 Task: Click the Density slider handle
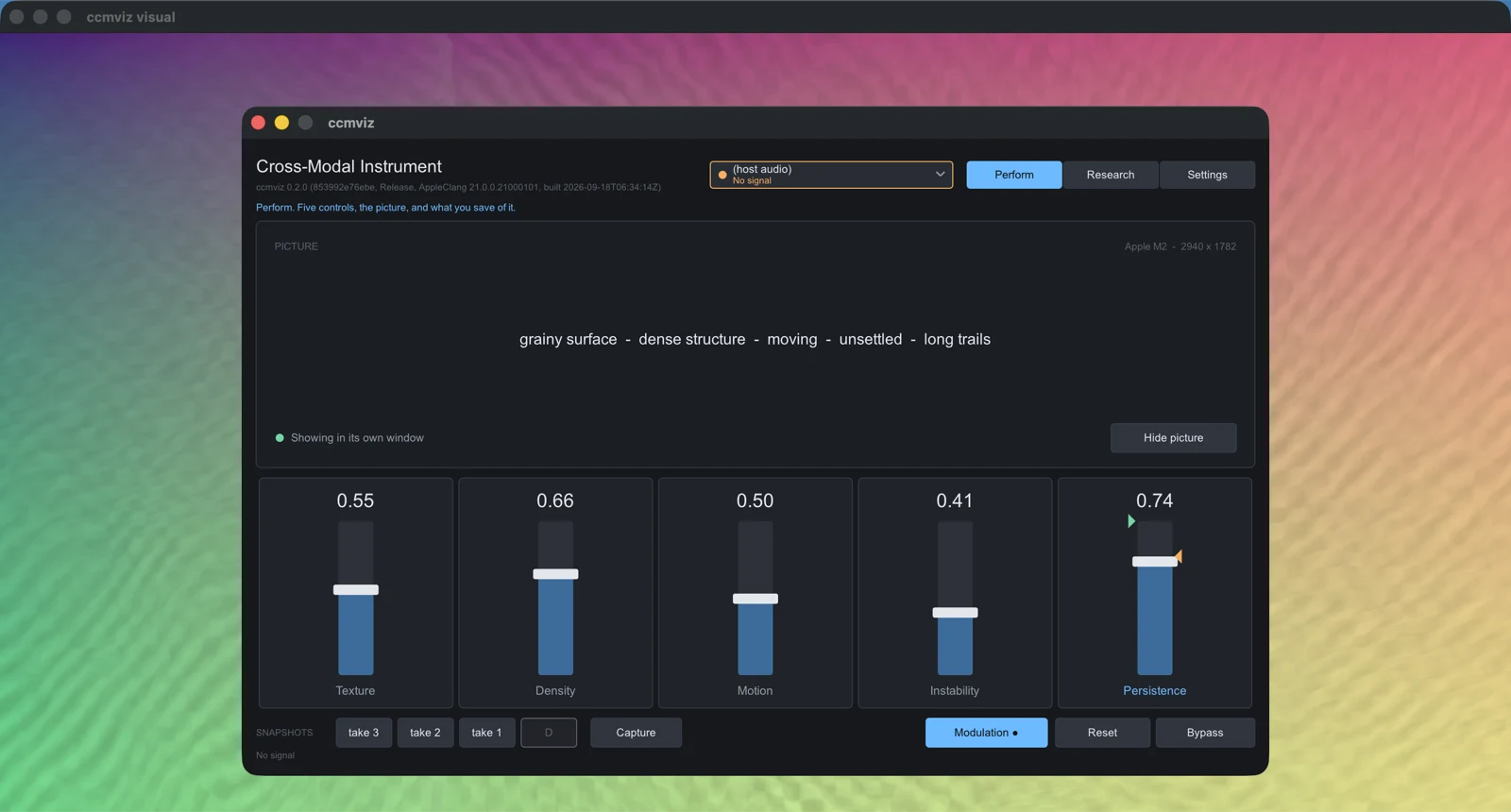[555, 574]
